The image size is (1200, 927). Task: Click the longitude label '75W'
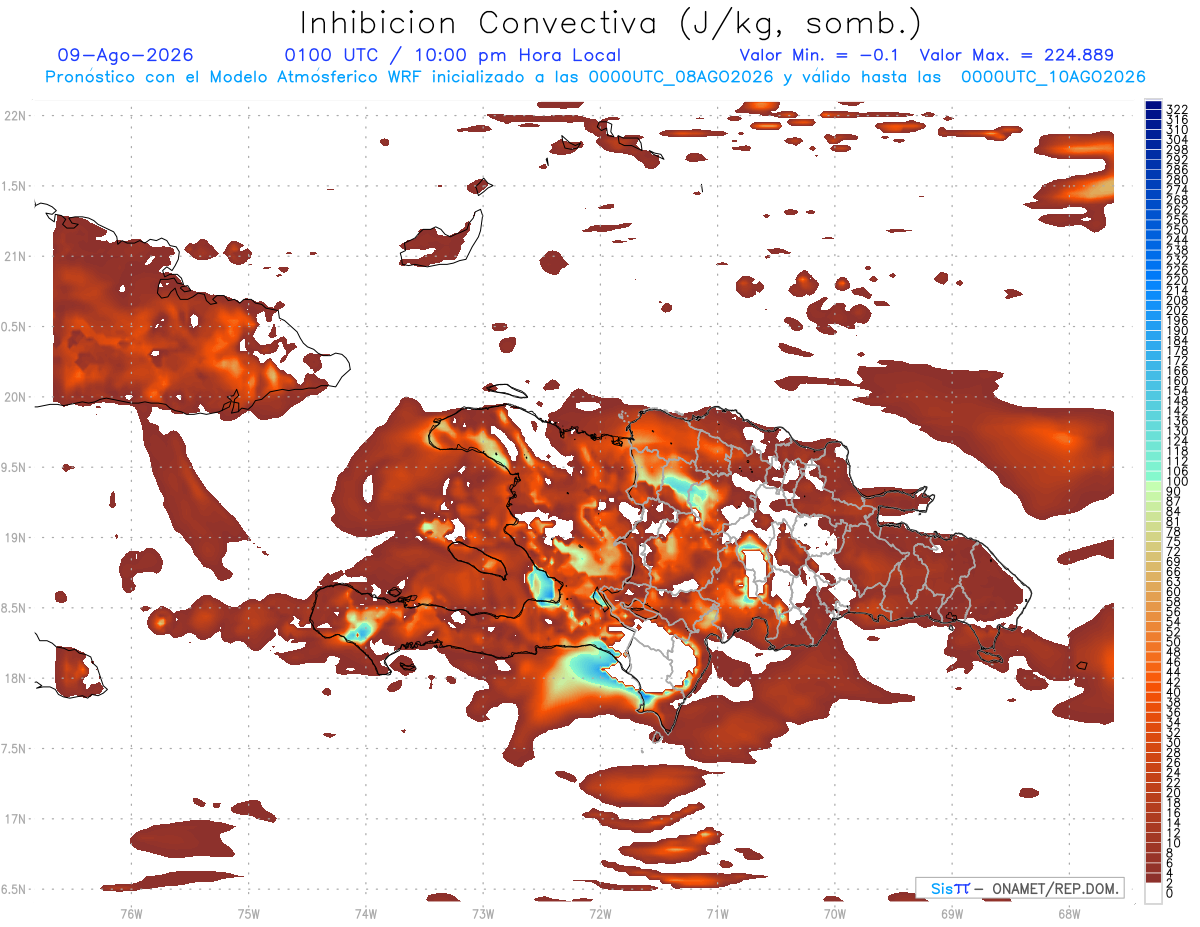(x=248, y=913)
